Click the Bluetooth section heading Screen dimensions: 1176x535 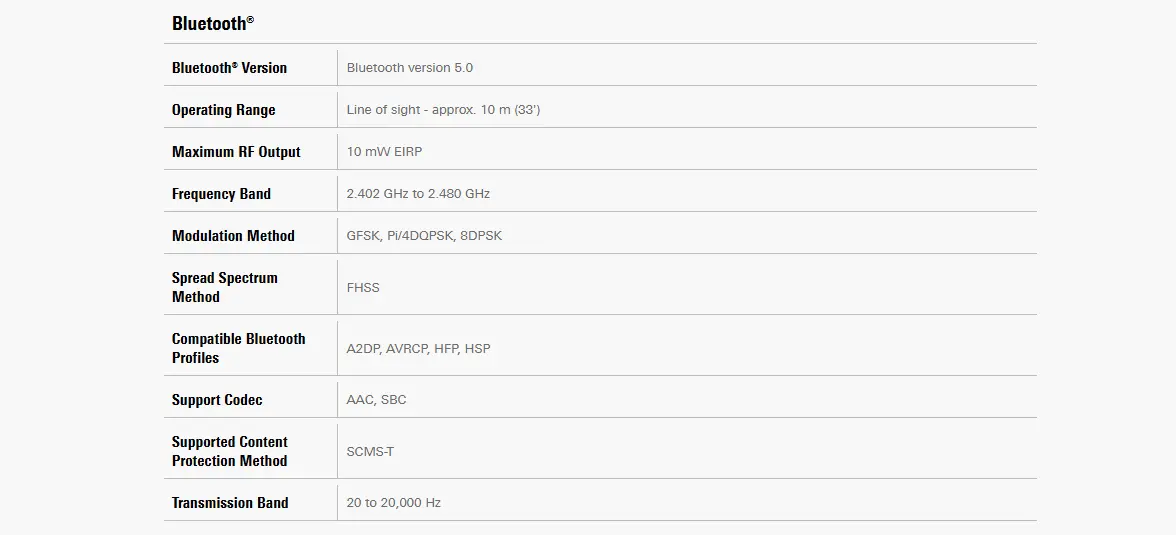coord(213,23)
